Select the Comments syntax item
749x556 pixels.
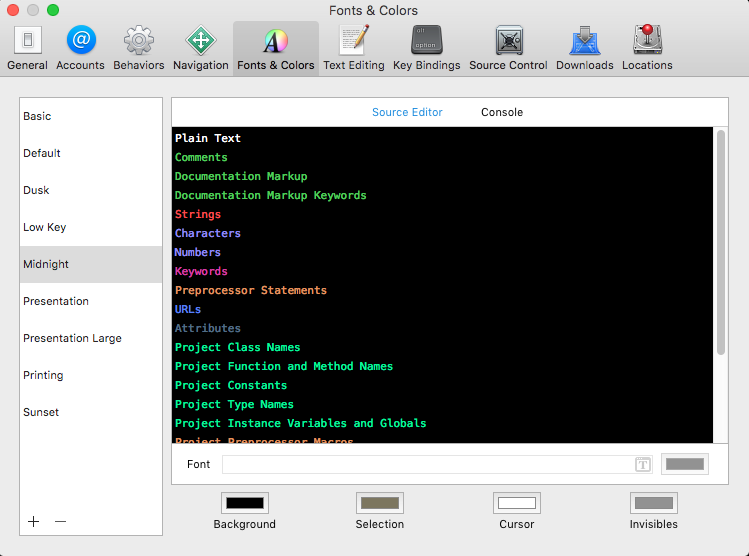[x=442, y=157]
